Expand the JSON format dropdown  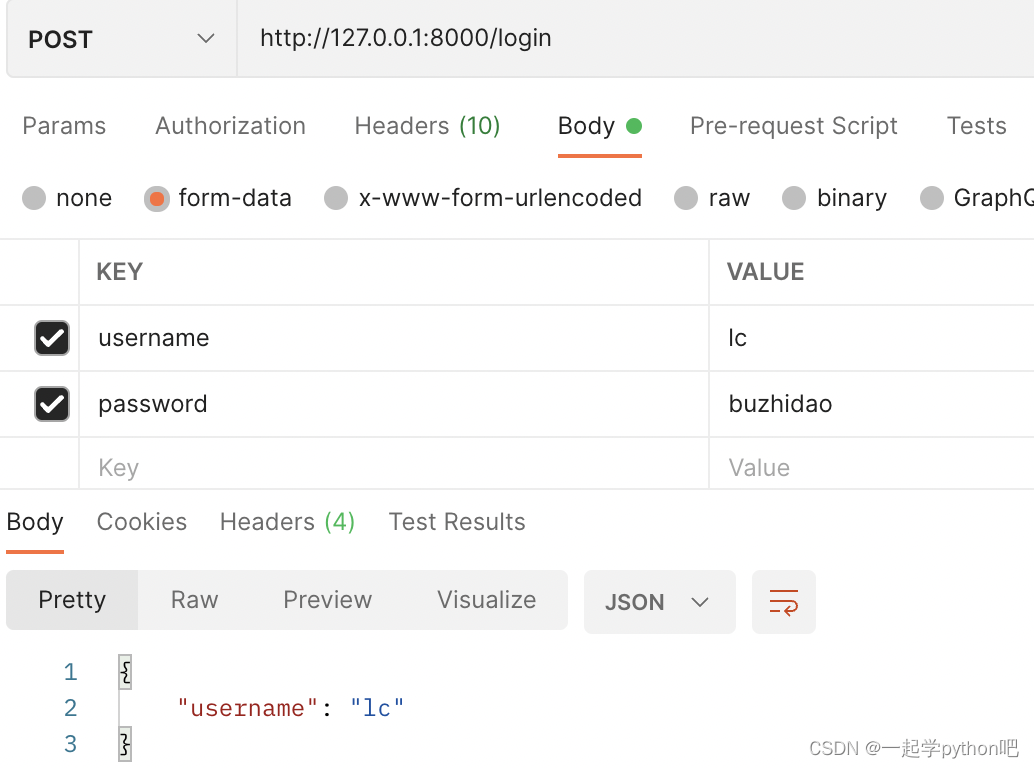point(659,602)
